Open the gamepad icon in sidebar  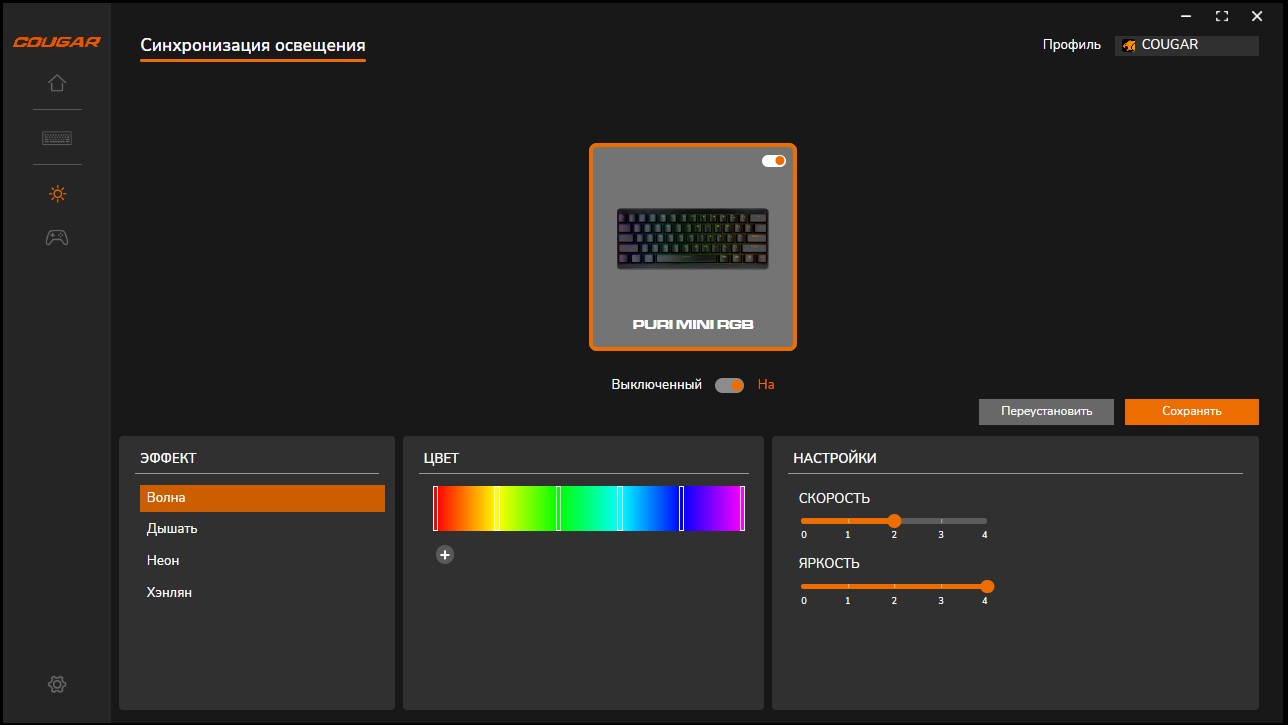tap(57, 238)
